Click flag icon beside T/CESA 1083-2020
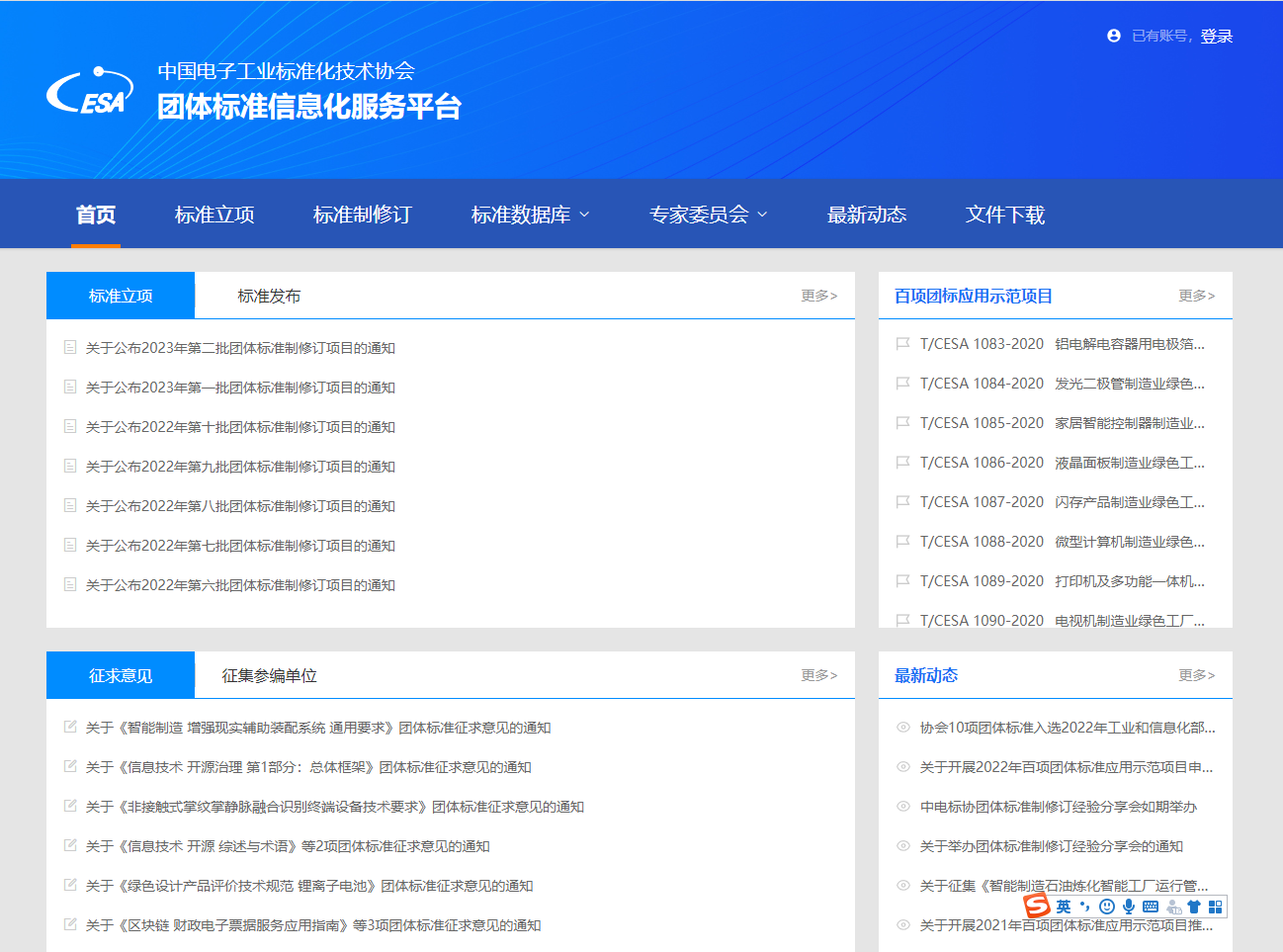 tap(902, 344)
